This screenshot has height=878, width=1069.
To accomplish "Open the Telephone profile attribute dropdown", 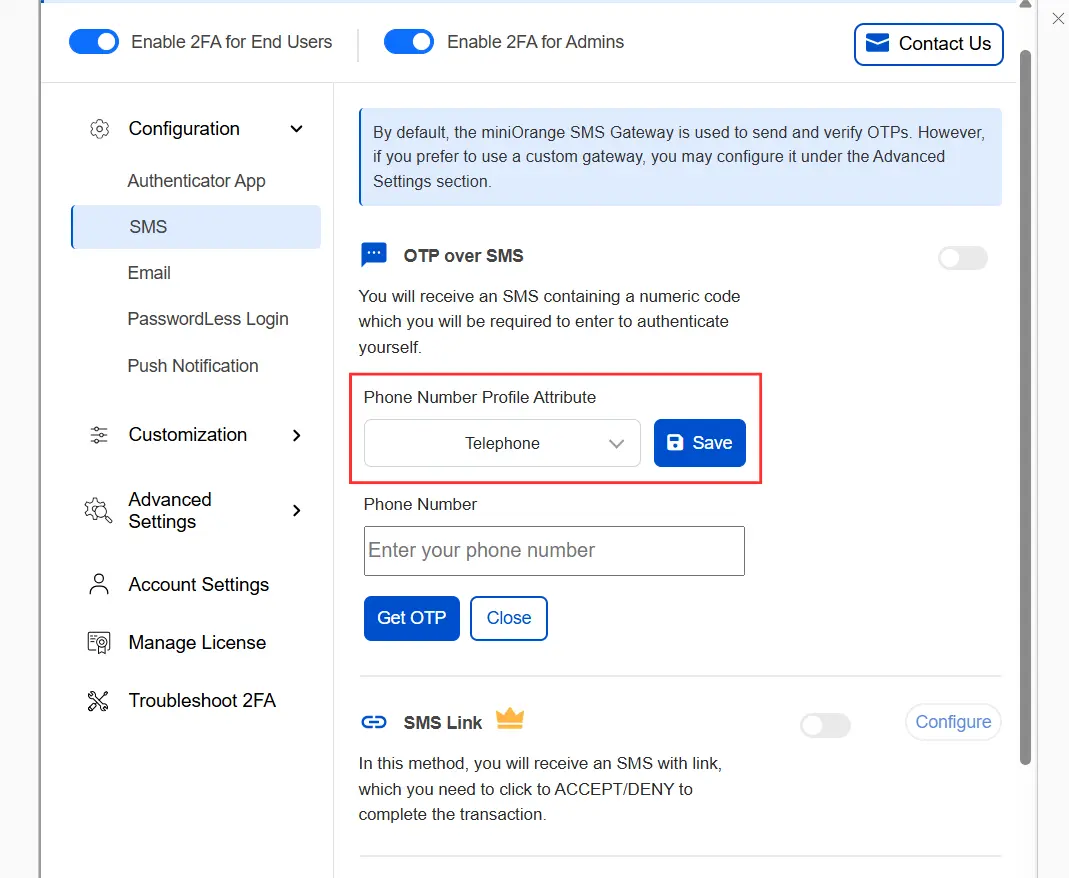I will 502,443.
